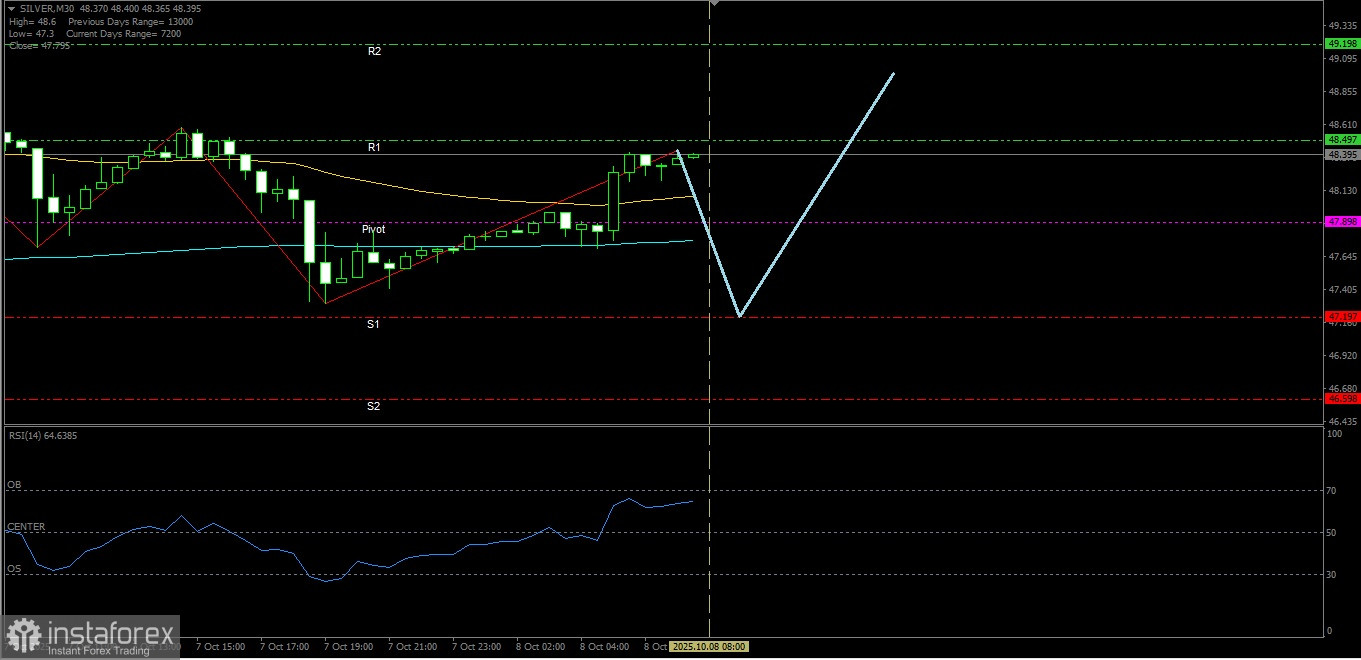Click the magenta 47.898 pivot price tag
This screenshot has height=660, width=1361.
pos(1340,222)
